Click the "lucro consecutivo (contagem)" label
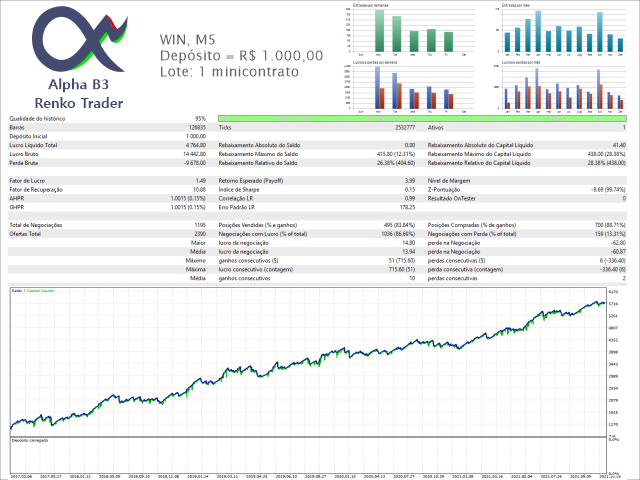This screenshot has width=640, height=480. click(256, 270)
